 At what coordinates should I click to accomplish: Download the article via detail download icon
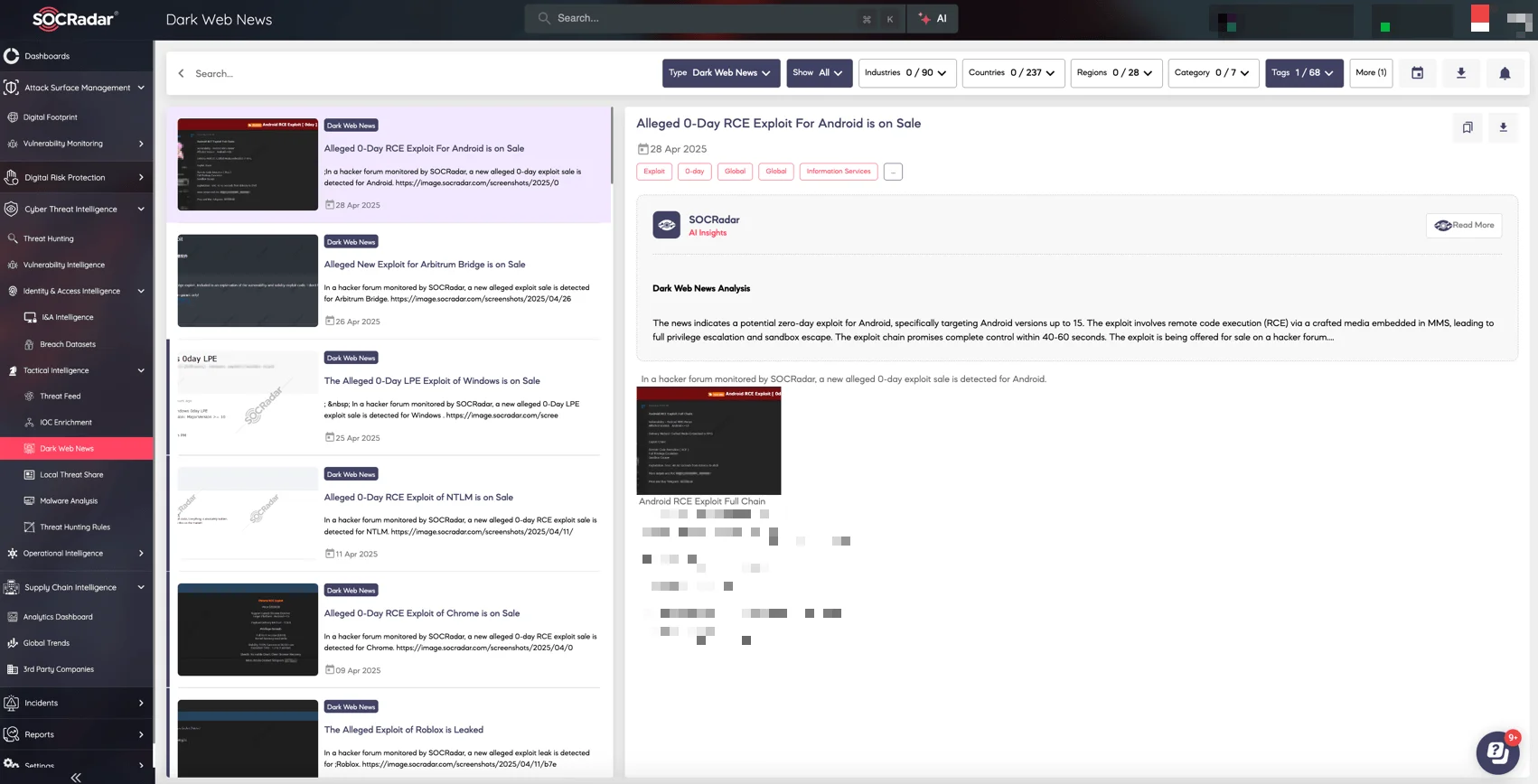point(1504,127)
